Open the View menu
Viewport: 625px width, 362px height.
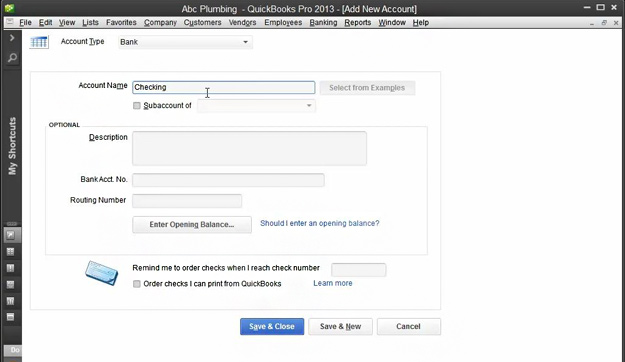67,22
